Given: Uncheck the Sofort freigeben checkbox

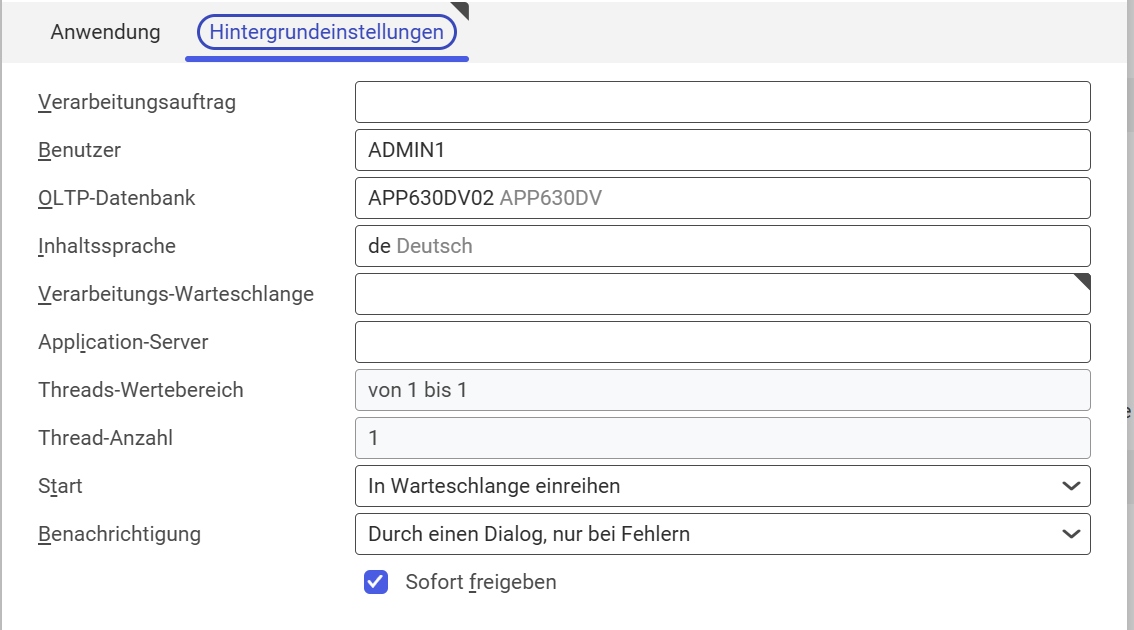Looking at the screenshot, I should point(376,582).
